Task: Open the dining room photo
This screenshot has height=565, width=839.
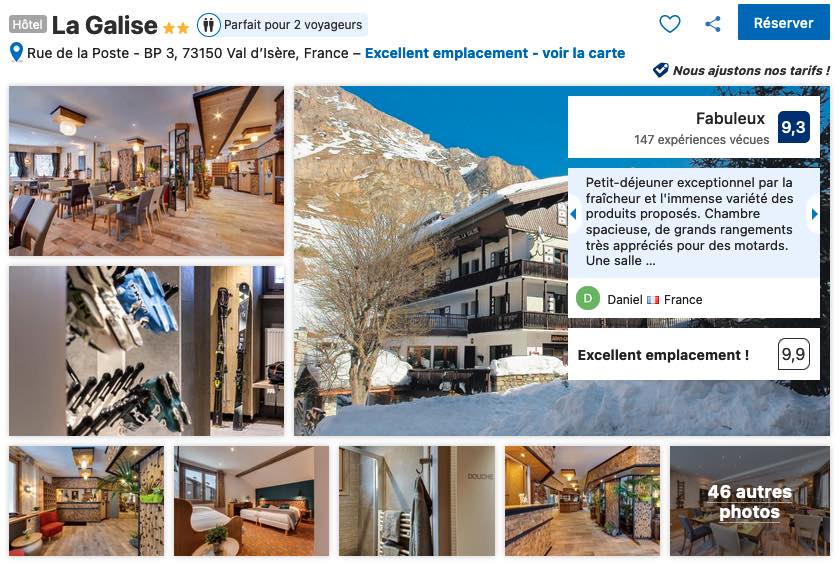Action: tap(147, 171)
